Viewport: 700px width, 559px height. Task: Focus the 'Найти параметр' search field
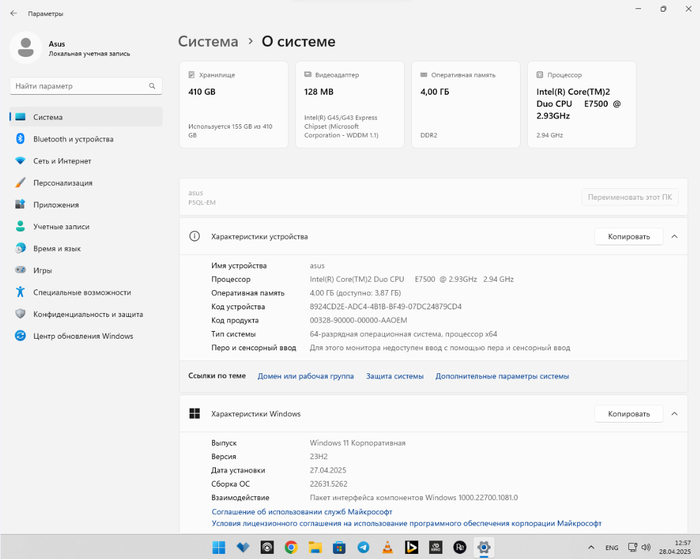click(86, 86)
